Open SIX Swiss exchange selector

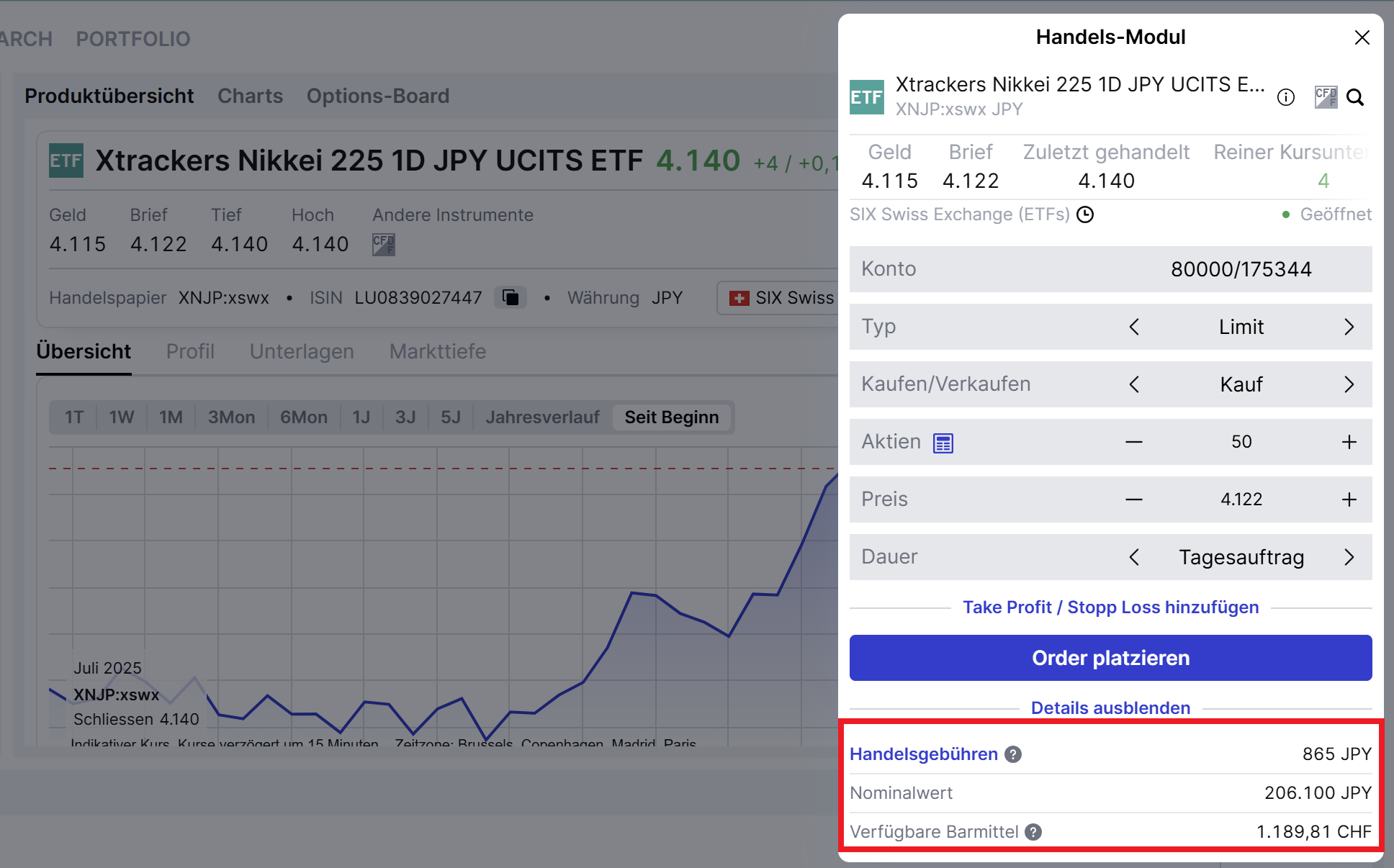tap(778, 297)
